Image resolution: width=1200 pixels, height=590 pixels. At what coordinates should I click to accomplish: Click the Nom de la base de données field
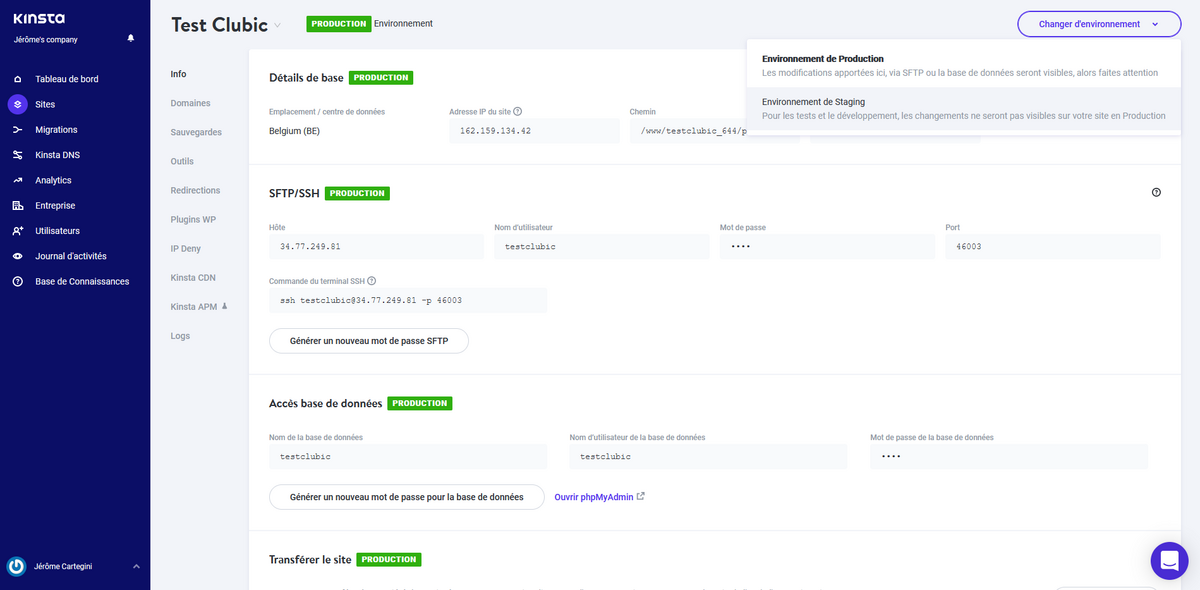click(x=408, y=456)
